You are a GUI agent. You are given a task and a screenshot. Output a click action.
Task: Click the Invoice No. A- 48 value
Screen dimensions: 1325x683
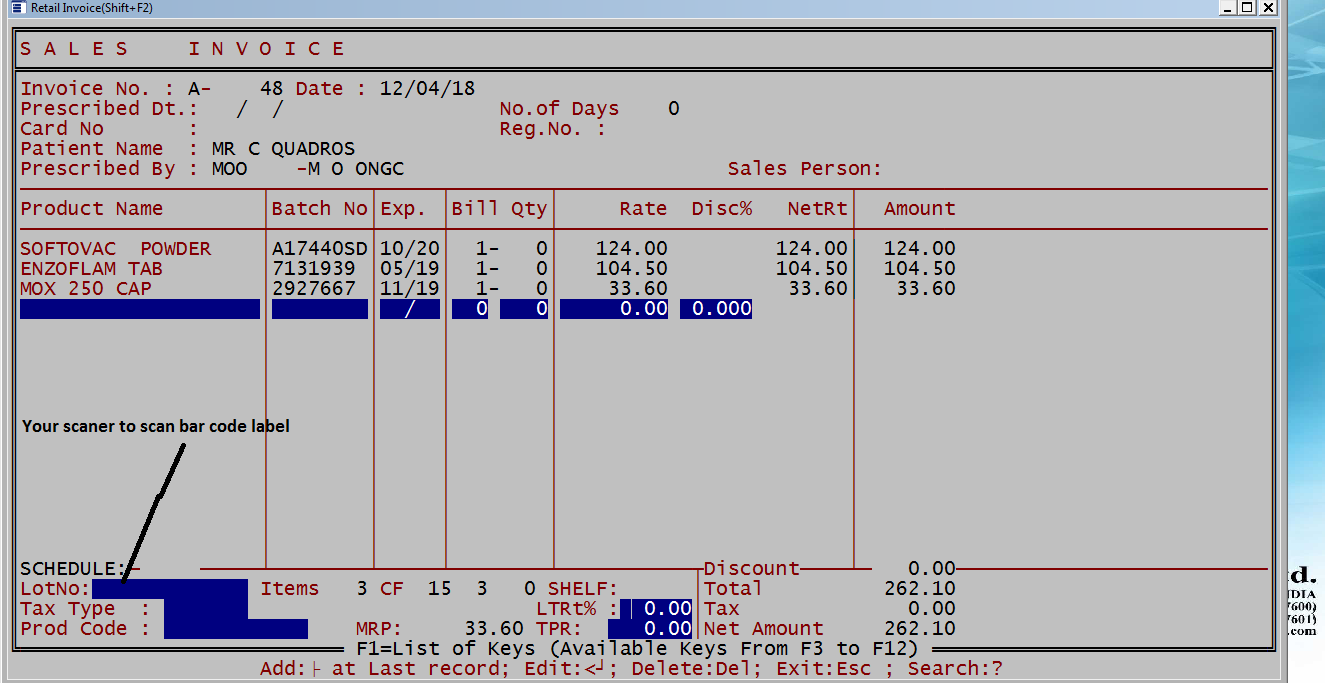236,89
